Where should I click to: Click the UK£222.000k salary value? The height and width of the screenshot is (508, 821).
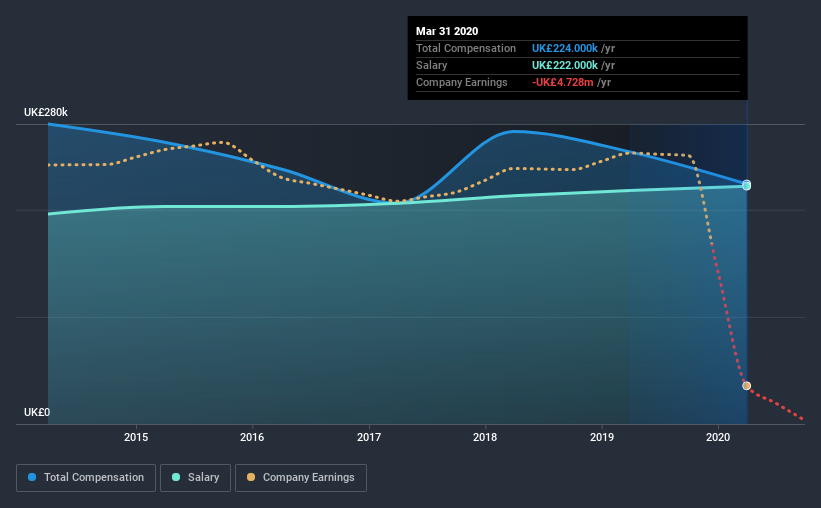564,65
